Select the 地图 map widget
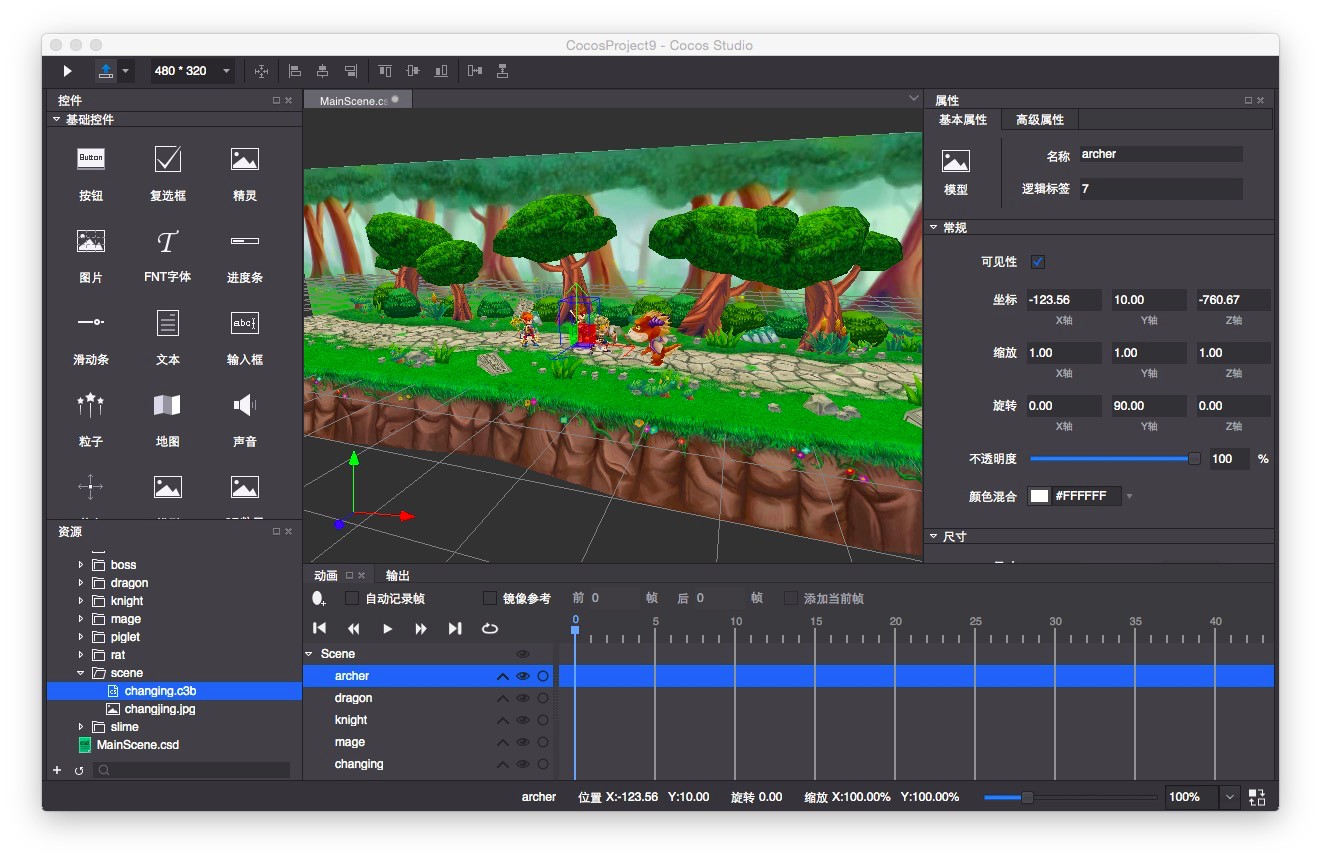 pyautogui.click(x=168, y=419)
